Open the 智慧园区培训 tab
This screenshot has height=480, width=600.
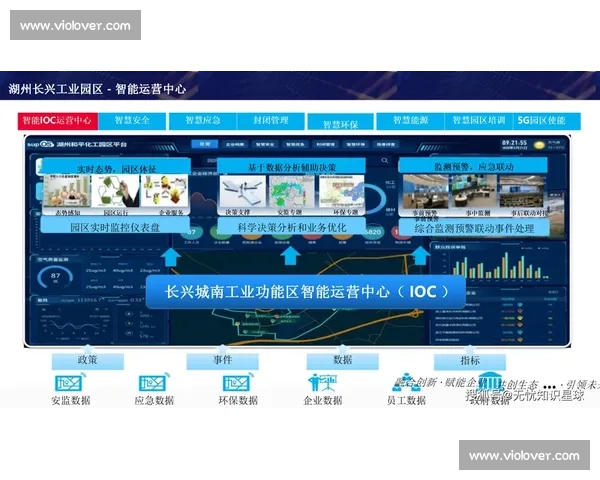pos(478,121)
